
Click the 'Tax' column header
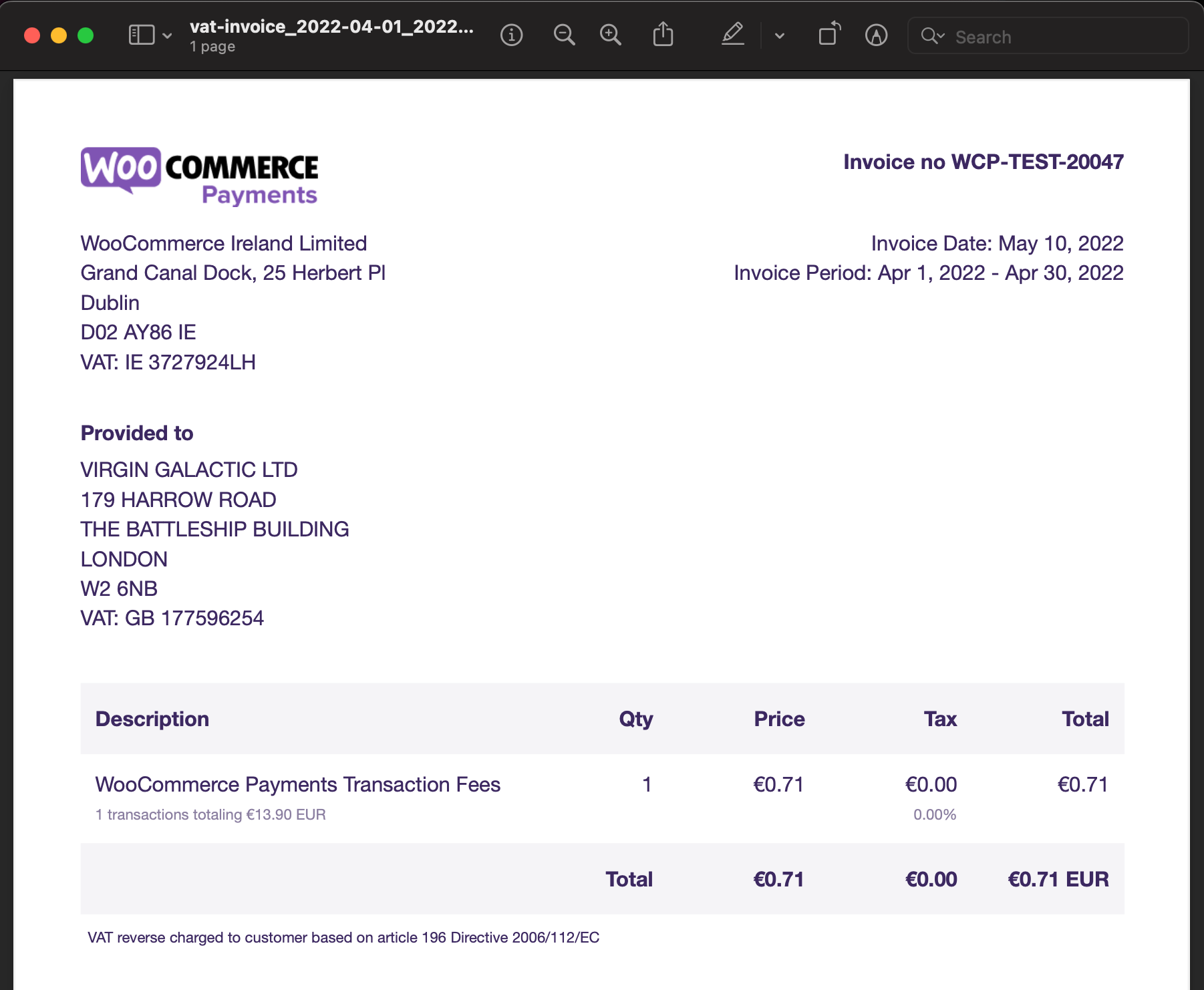(x=941, y=719)
